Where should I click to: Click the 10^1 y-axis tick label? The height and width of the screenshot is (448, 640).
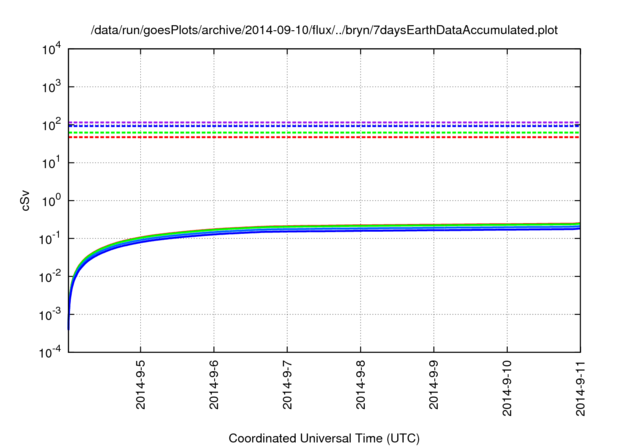tap(52, 163)
